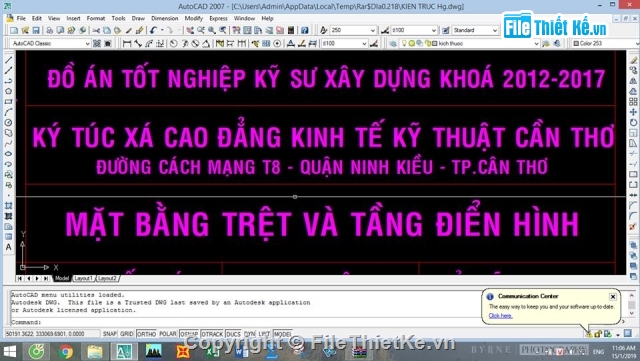Screen dimensions: 640x361
Task: Close the Communication Center balloon
Action: click(612, 296)
